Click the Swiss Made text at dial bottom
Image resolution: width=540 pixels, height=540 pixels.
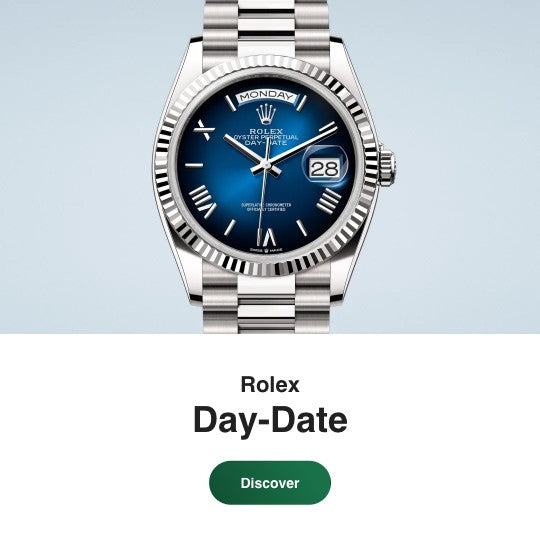[266, 250]
